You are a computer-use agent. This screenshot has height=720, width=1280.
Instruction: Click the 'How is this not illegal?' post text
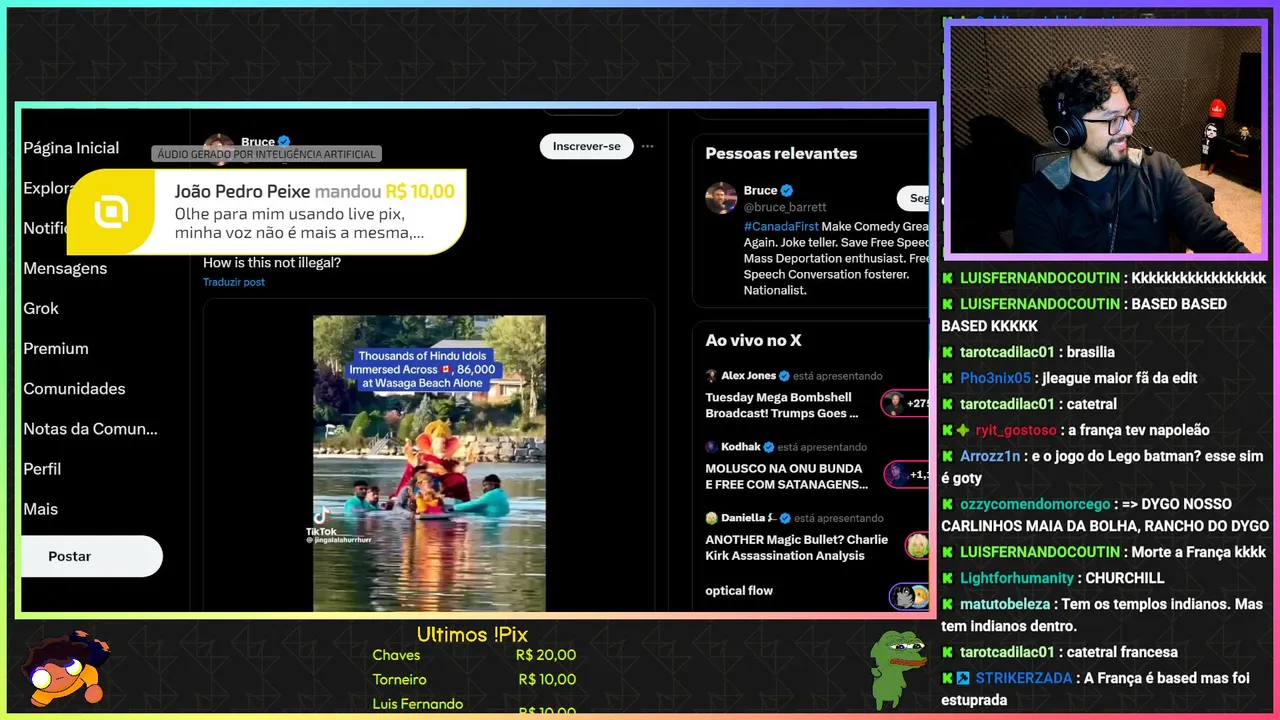(272, 263)
